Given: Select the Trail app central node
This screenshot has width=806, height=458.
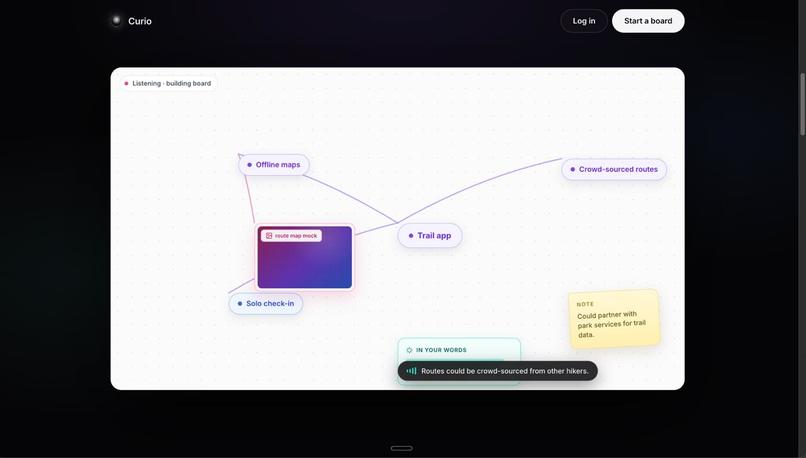Looking at the screenshot, I should click(430, 235).
